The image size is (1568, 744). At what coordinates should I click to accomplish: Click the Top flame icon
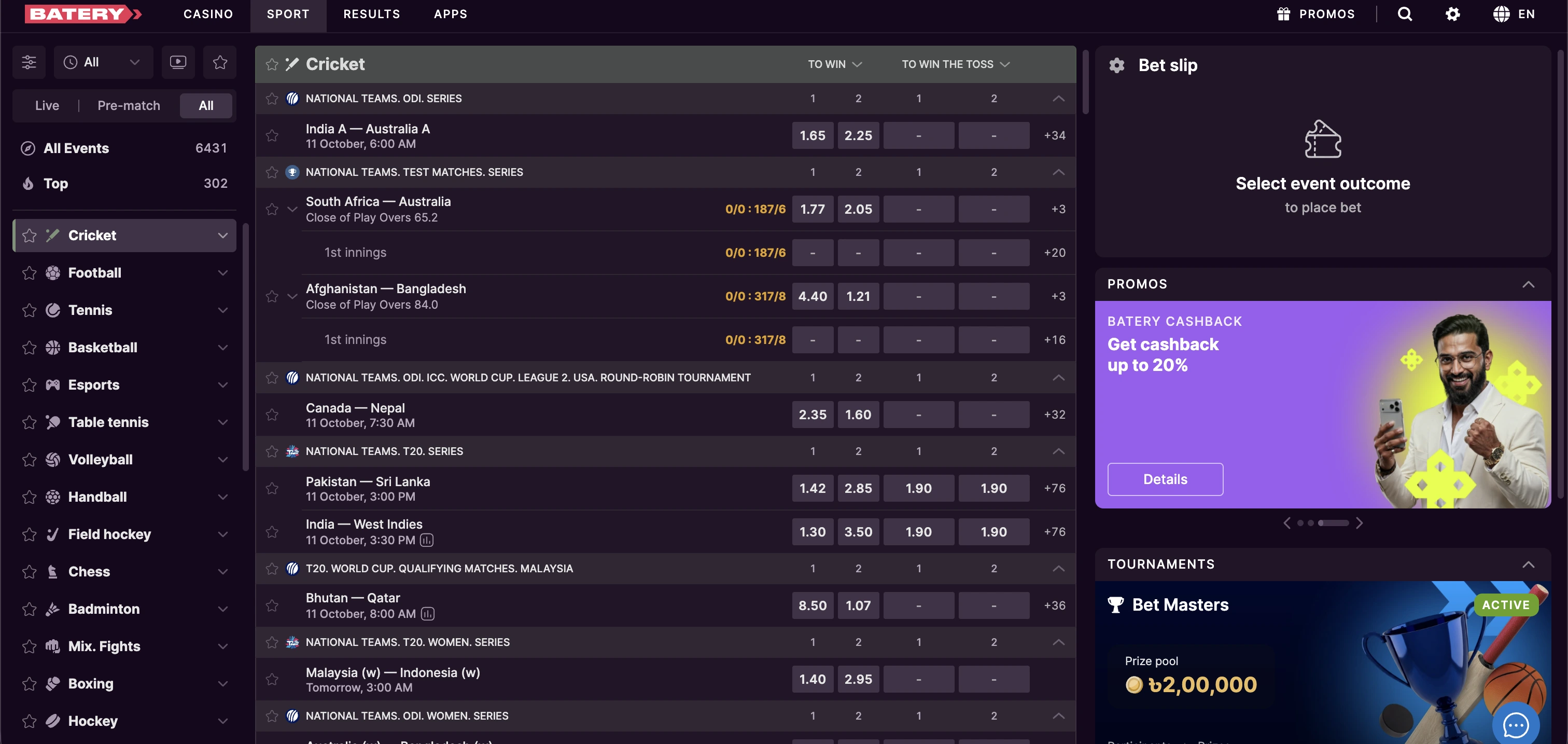click(x=28, y=183)
